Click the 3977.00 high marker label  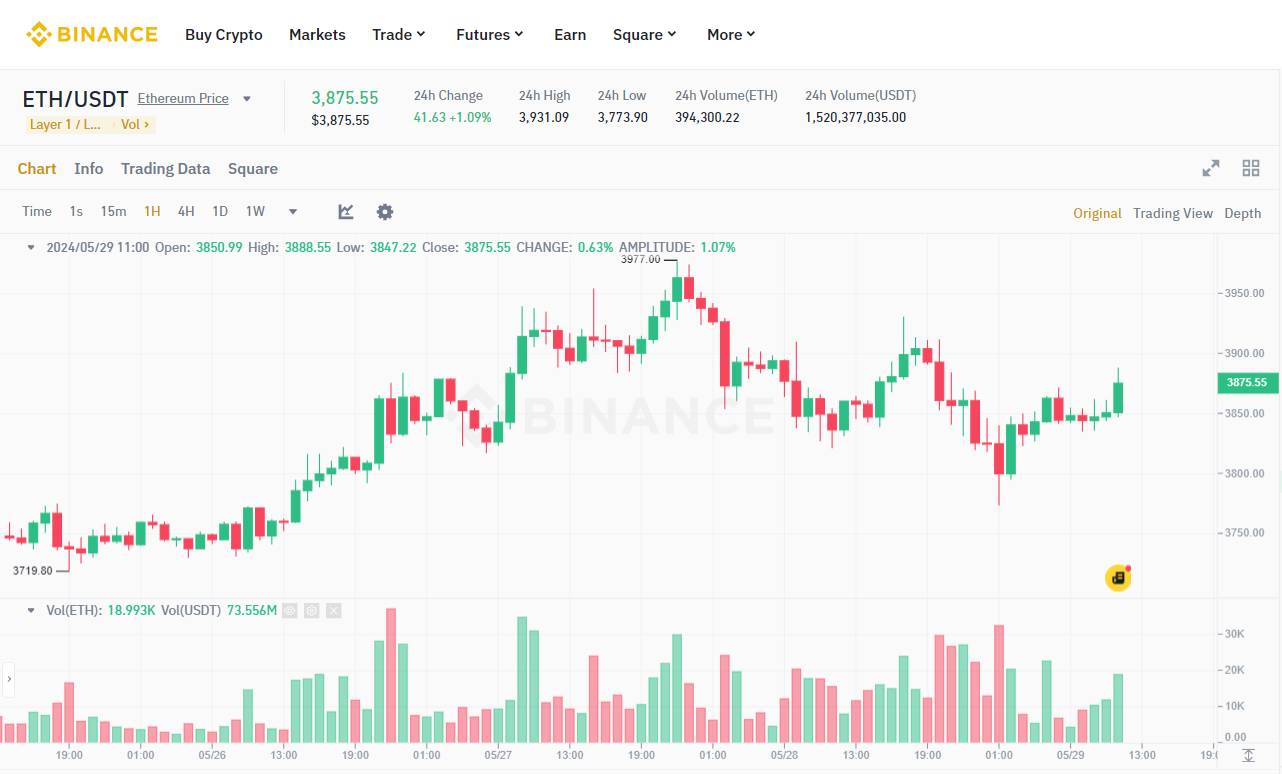coord(640,259)
